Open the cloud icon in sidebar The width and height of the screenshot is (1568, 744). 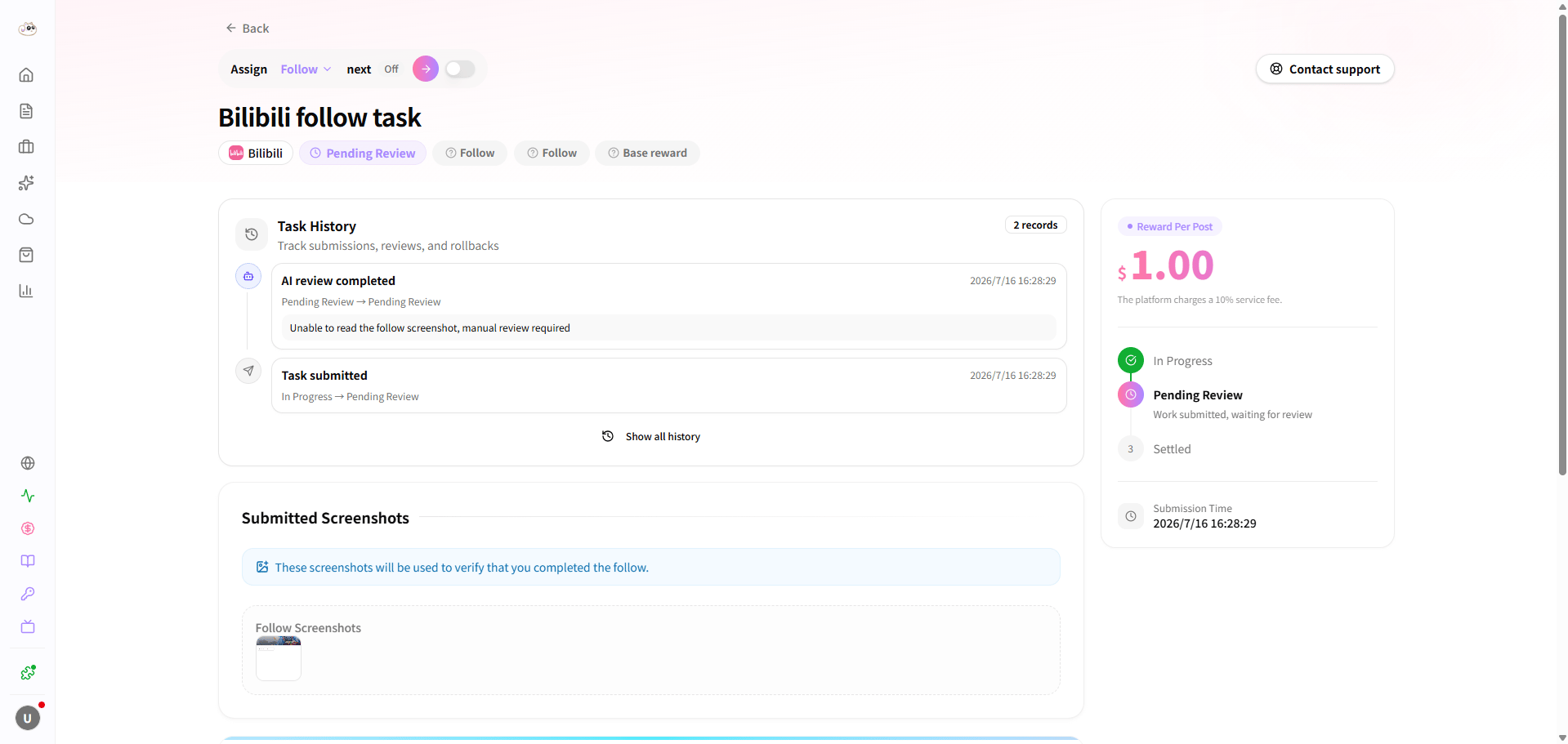26,219
